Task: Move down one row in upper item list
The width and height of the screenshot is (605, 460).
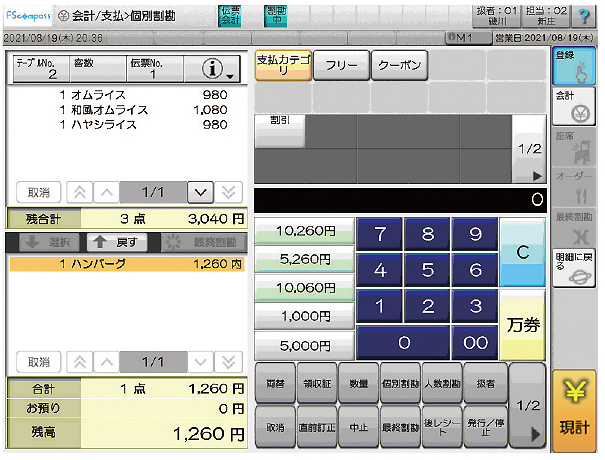Action: pos(200,192)
